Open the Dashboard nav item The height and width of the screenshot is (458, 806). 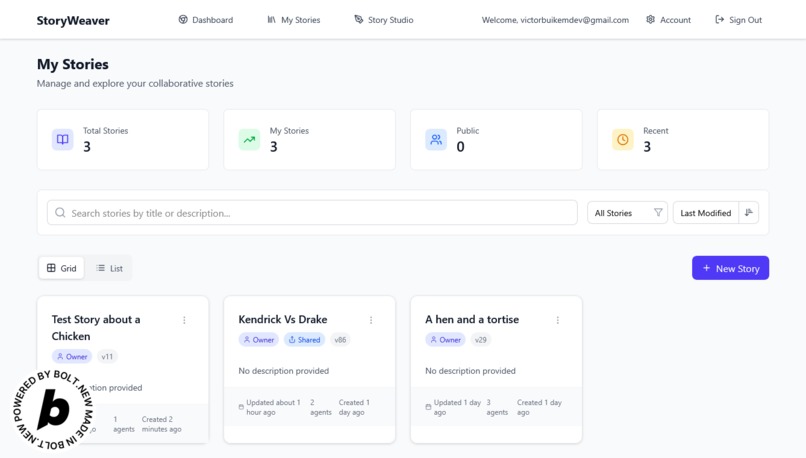pos(206,20)
